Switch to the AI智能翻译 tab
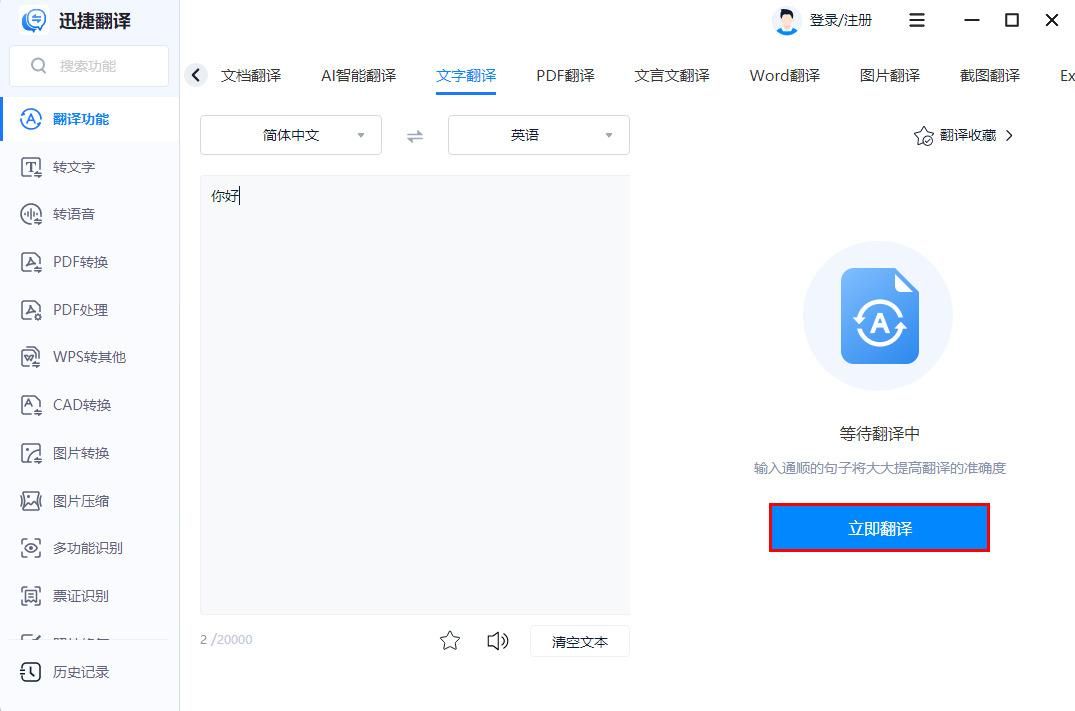The height and width of the screenshot is (711, 1075). coord(359,75)
